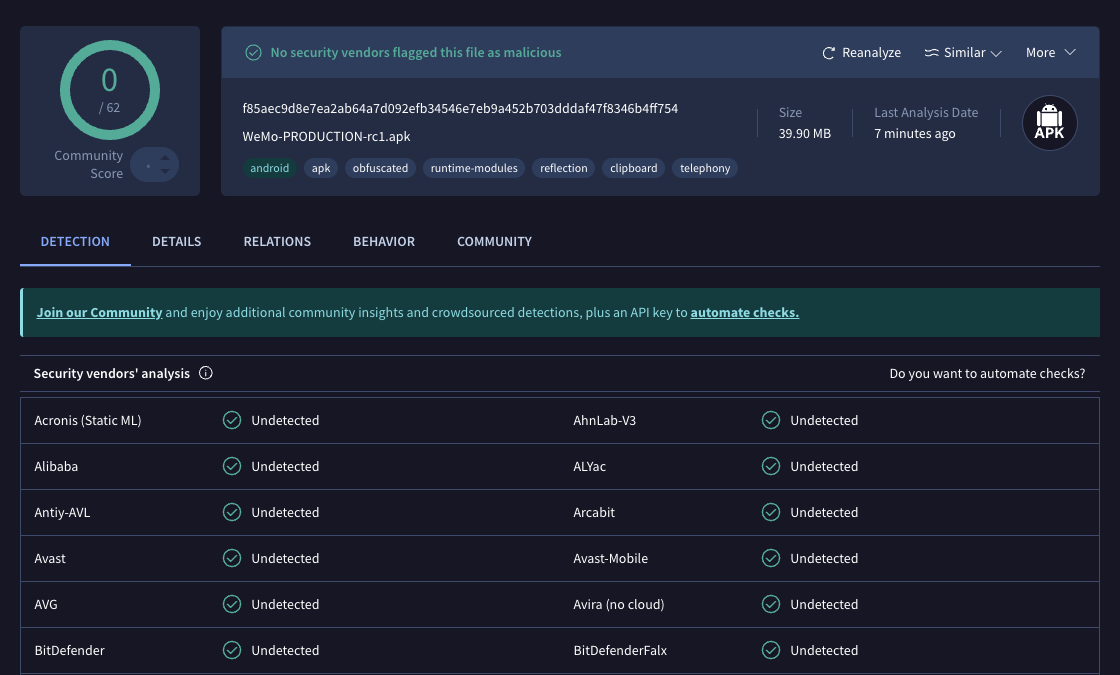Vote up on Community Score
The width and height of the screenshot is (1120, 675).
(165, 157)
